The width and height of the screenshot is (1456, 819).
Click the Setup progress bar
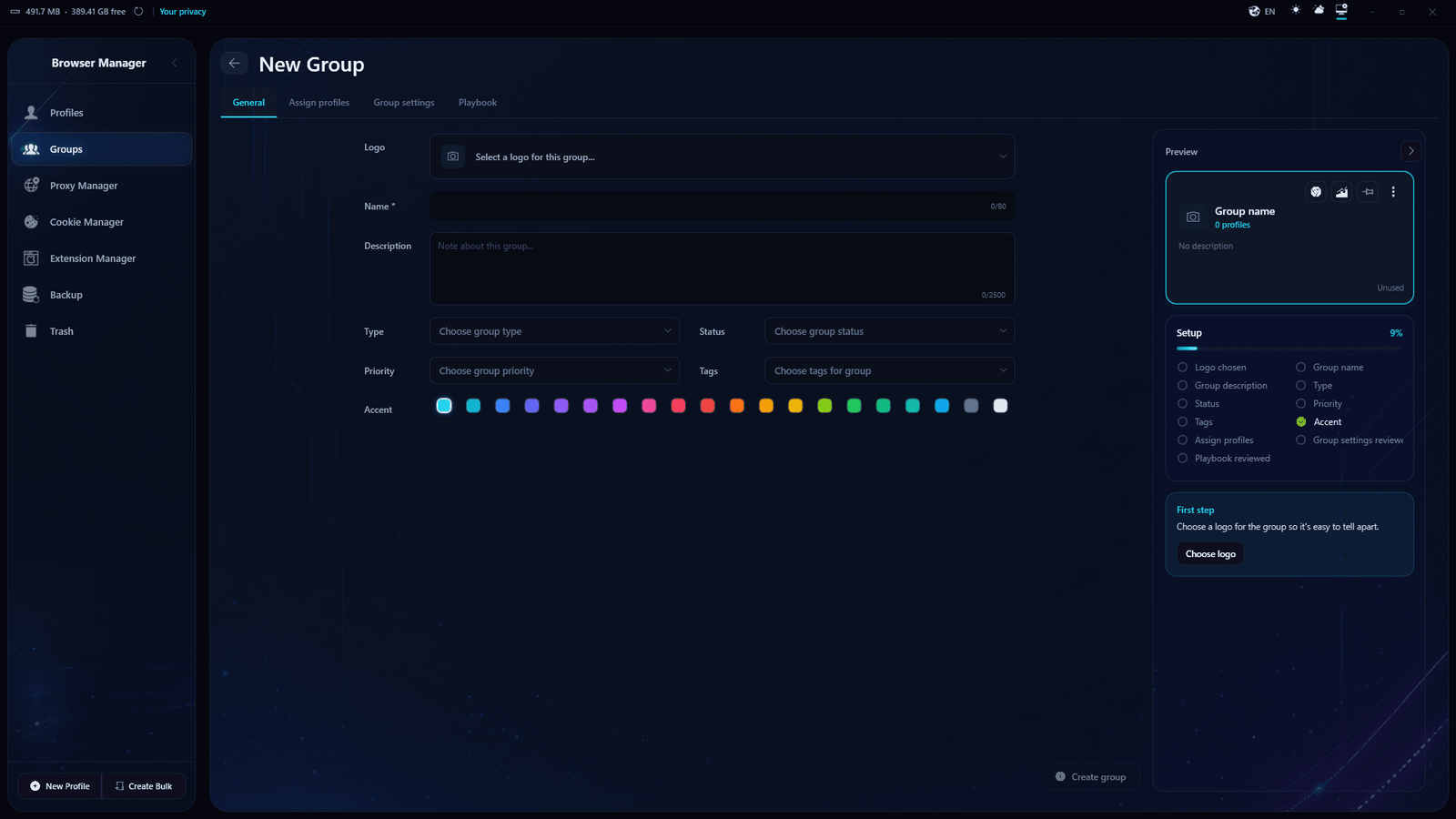pyautogui.click(x=1289, y=349)
